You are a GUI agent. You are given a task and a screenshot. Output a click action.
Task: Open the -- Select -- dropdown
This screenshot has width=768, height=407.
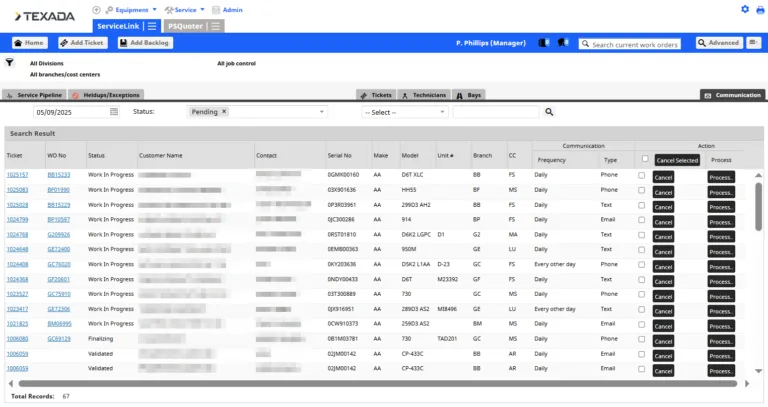tap(404, 112)
